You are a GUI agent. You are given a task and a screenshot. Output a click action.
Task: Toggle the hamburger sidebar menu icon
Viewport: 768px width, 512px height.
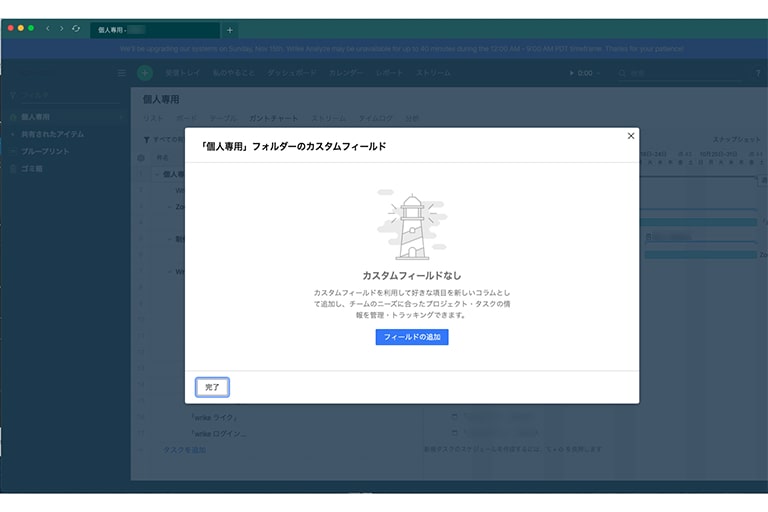coord(122,73)
